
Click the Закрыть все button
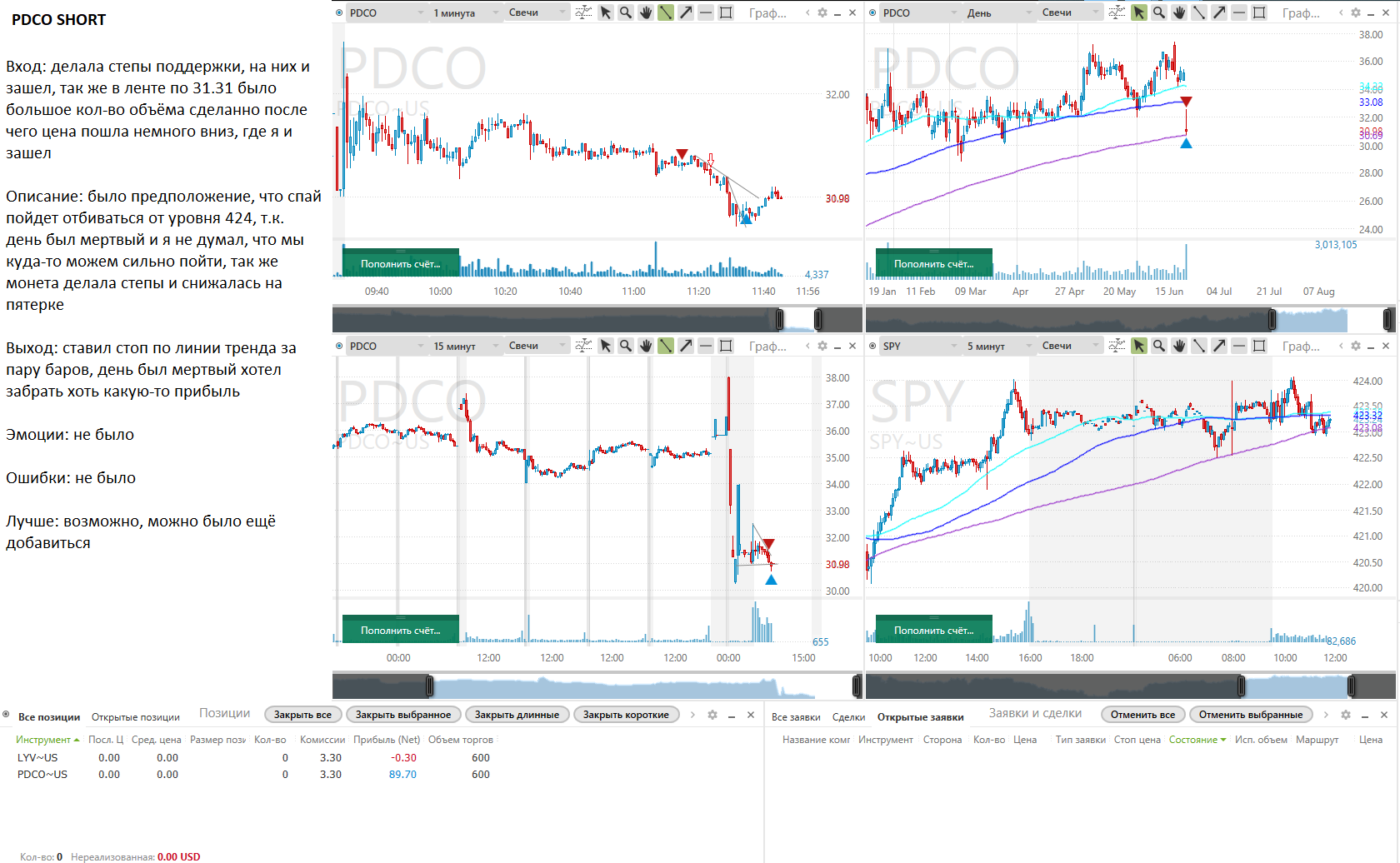pos(302,715)
